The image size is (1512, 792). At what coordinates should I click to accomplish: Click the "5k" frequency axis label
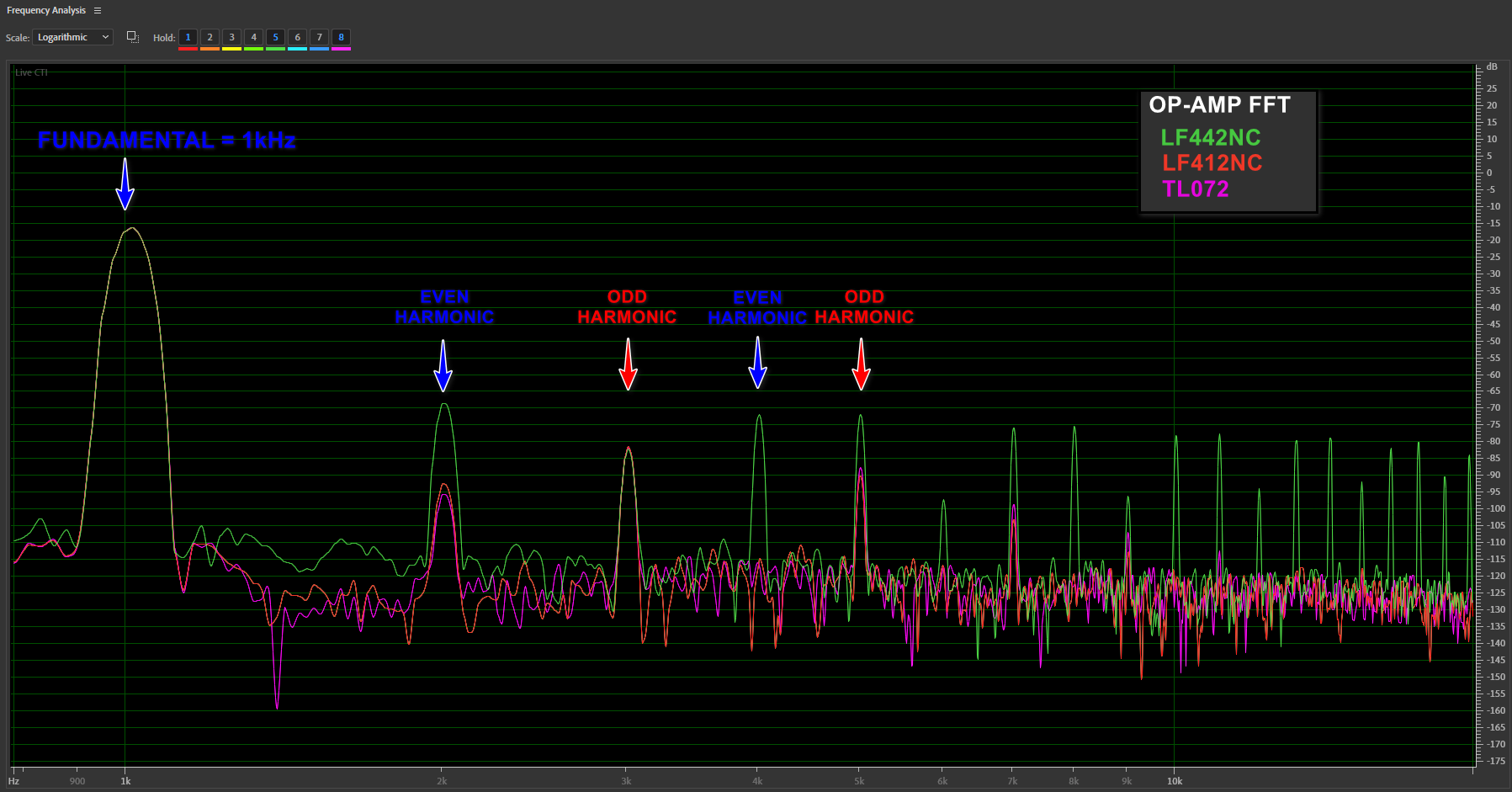point(859,781)
